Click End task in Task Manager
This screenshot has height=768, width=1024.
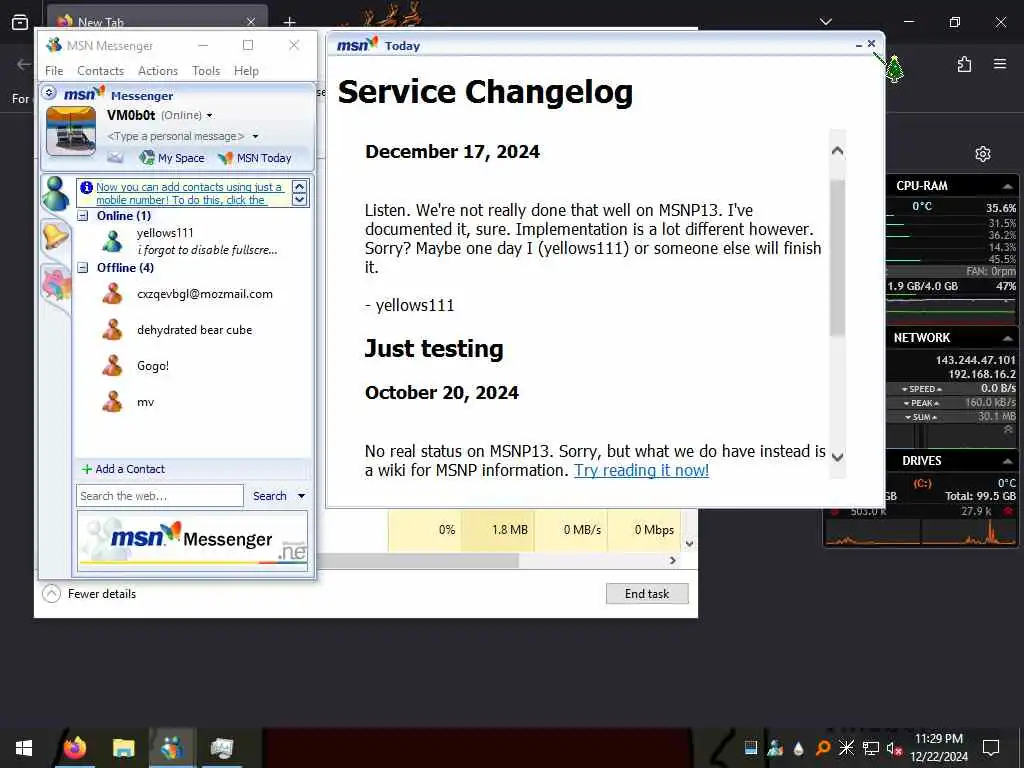tap(647, 594)
